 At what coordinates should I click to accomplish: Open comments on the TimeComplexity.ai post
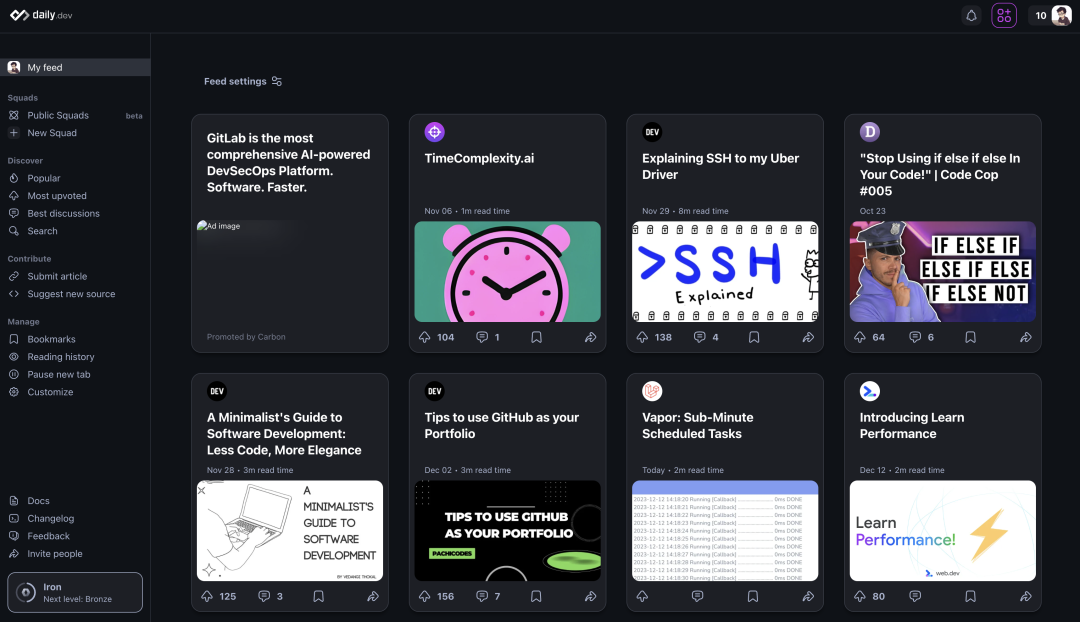point(482,337)
